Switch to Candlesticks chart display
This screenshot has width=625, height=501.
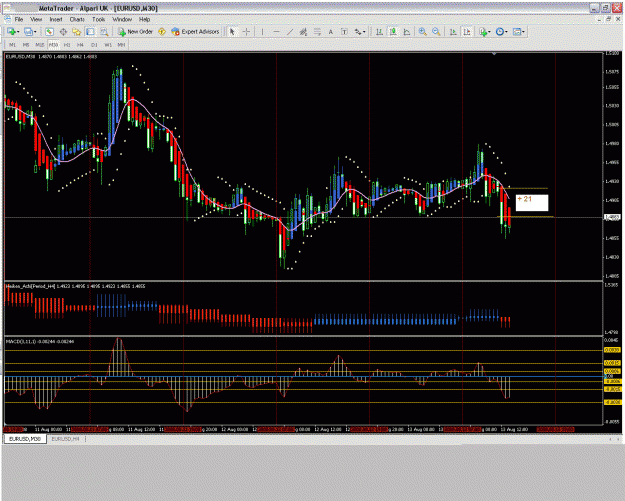(x=393, y=31)
